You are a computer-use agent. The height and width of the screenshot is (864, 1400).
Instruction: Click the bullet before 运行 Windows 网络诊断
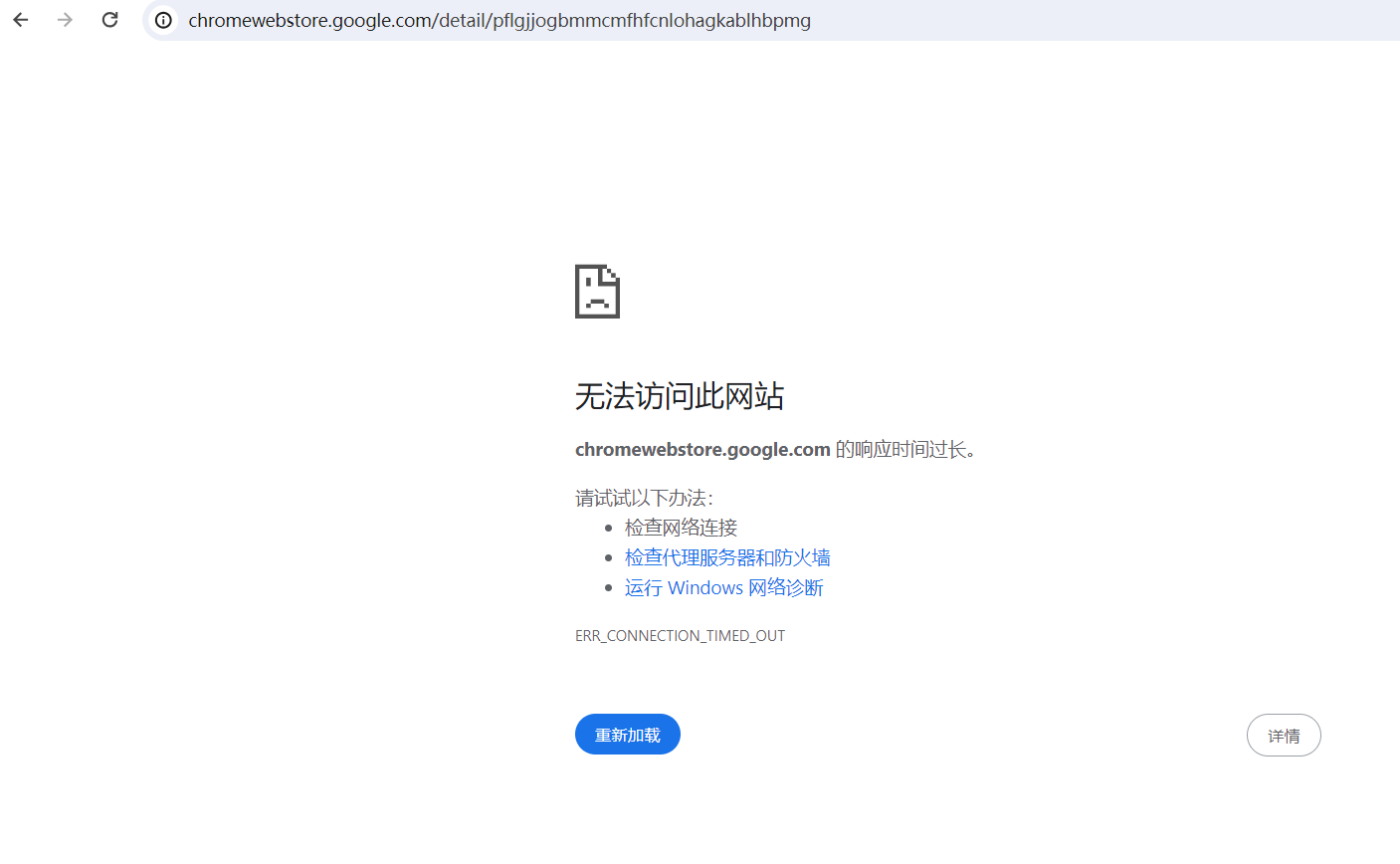[609, 587]
